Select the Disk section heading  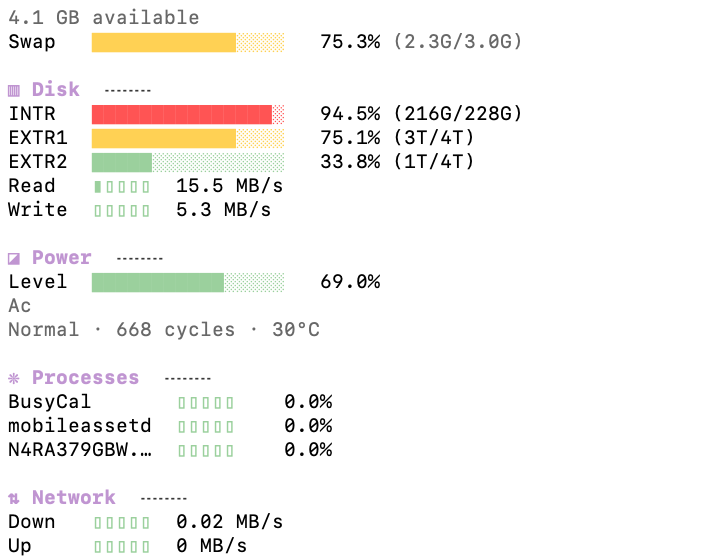tap(55, 90)
